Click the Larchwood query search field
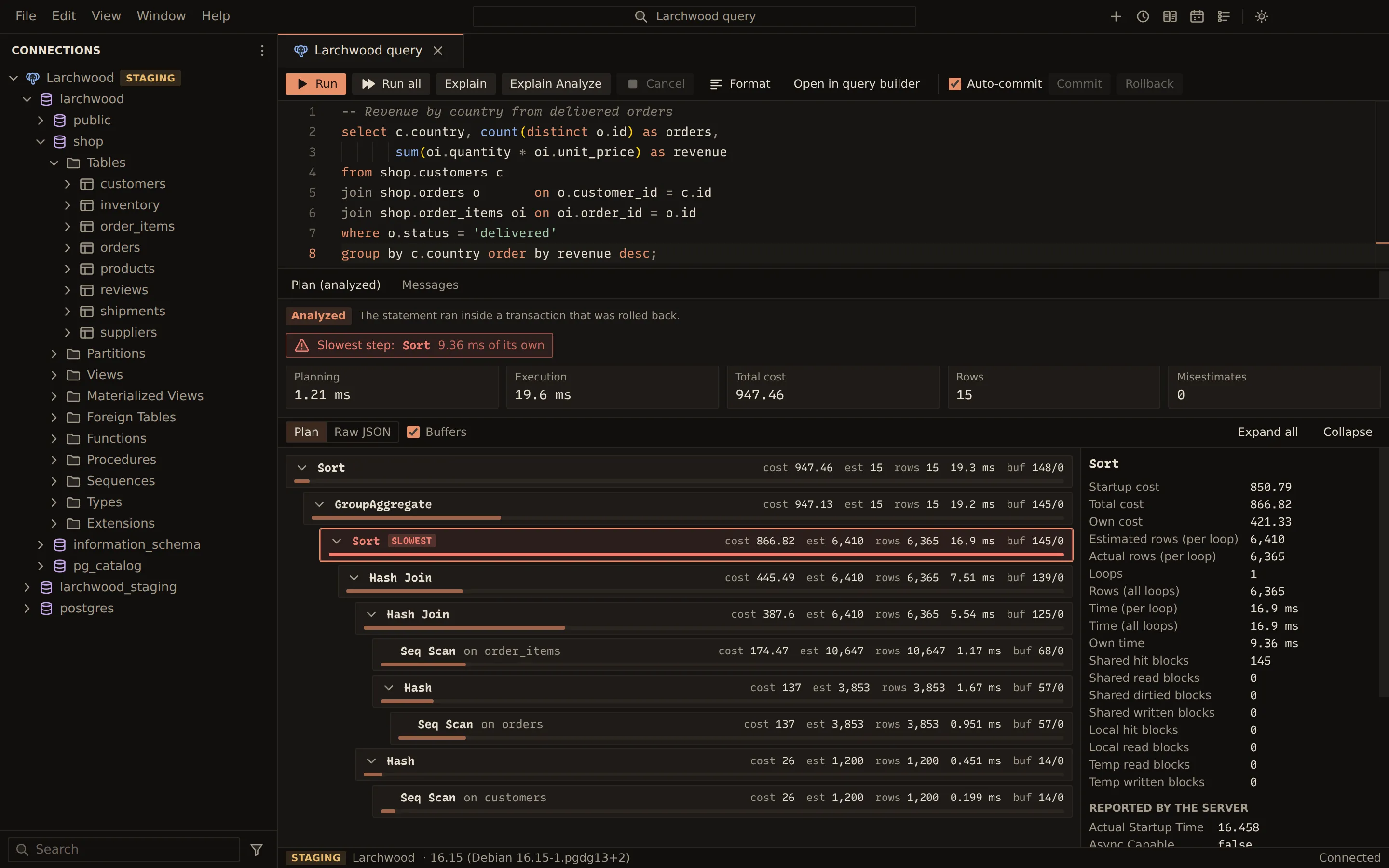The width and height of the screenshot is (1389, 868). click(694, 16)
